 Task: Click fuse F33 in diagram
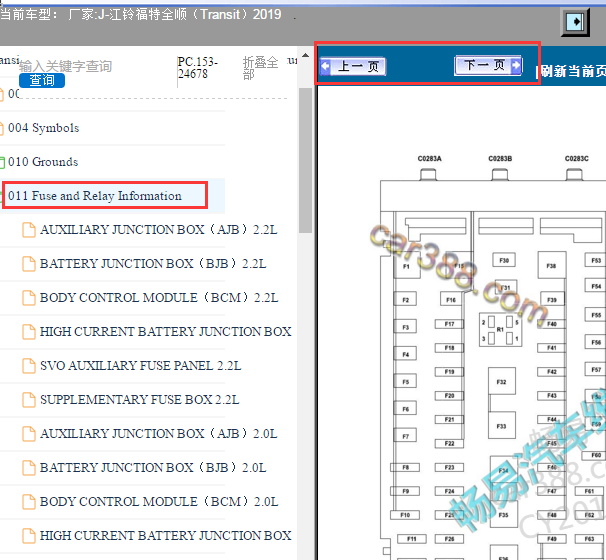coord(501,426)
